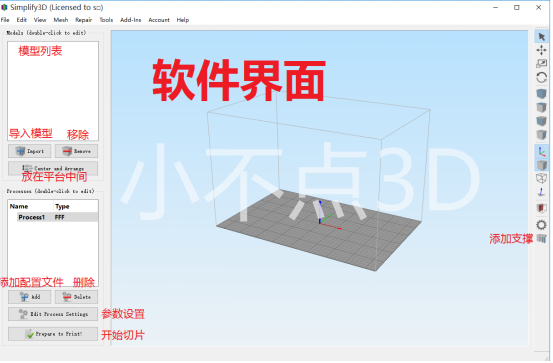Click Center and Arrange button
553x363 pixels.
53,169
